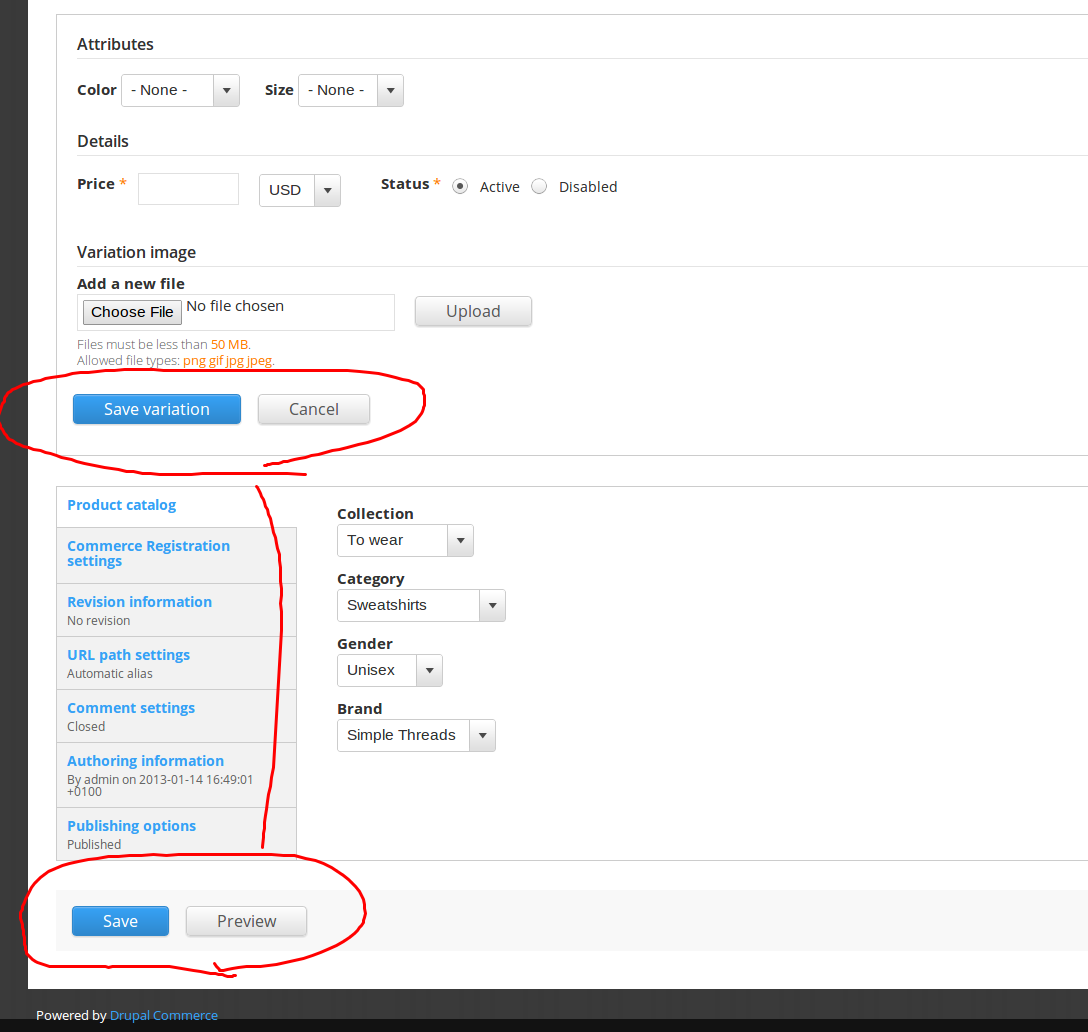This screenshot has height=1032, width=1088.
Task: Click the blue Save button
Action: 120,921
